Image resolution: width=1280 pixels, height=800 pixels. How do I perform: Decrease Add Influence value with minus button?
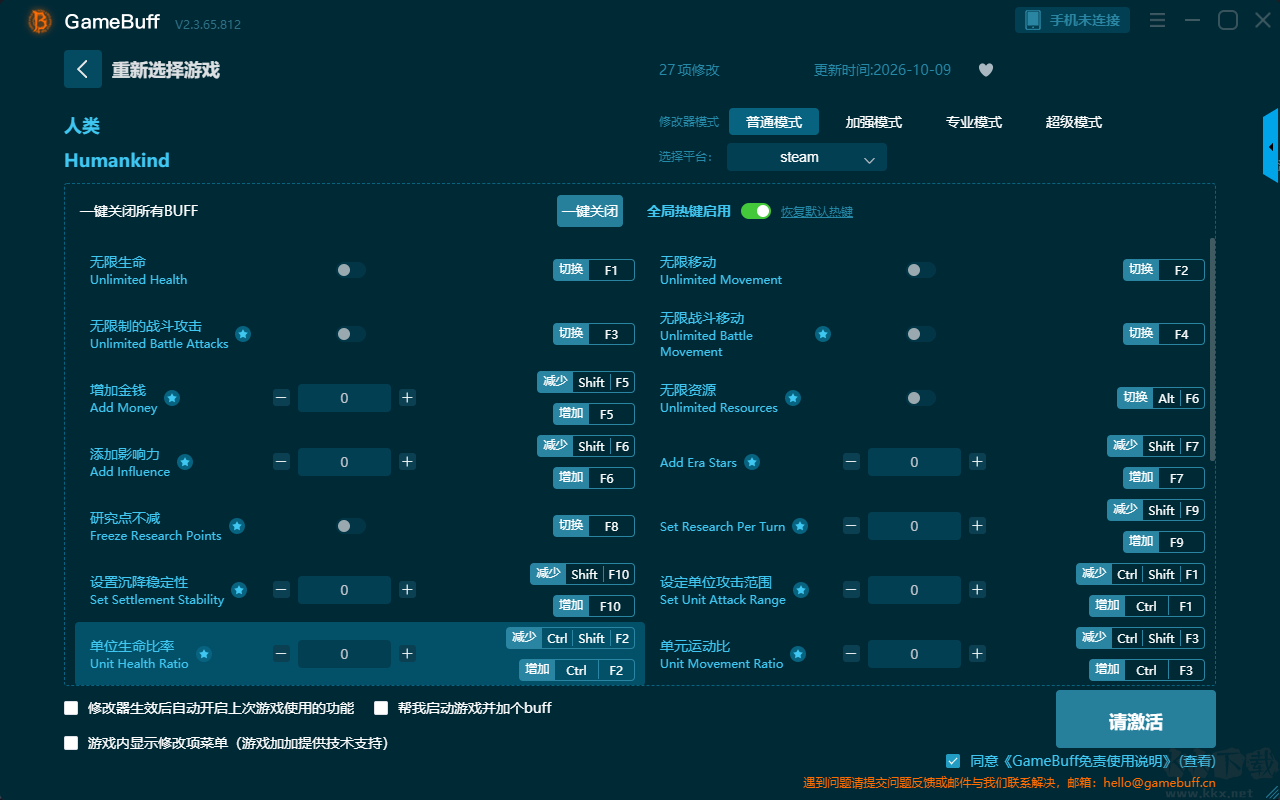[281, 462]
